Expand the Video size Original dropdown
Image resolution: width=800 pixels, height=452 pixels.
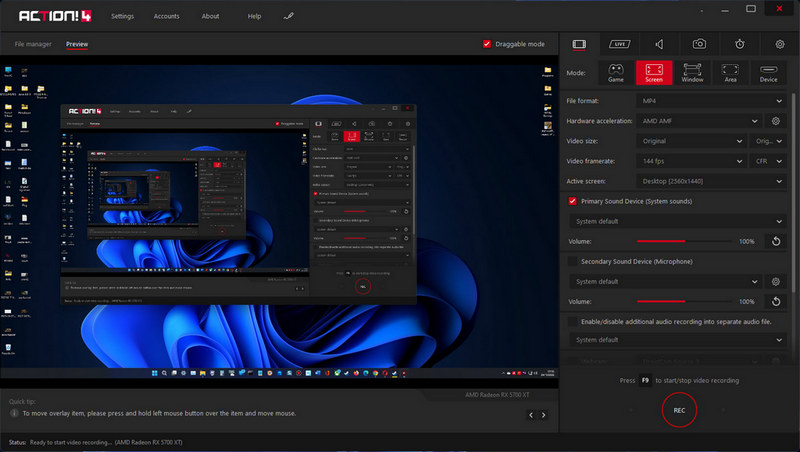[x=691, y=141]
